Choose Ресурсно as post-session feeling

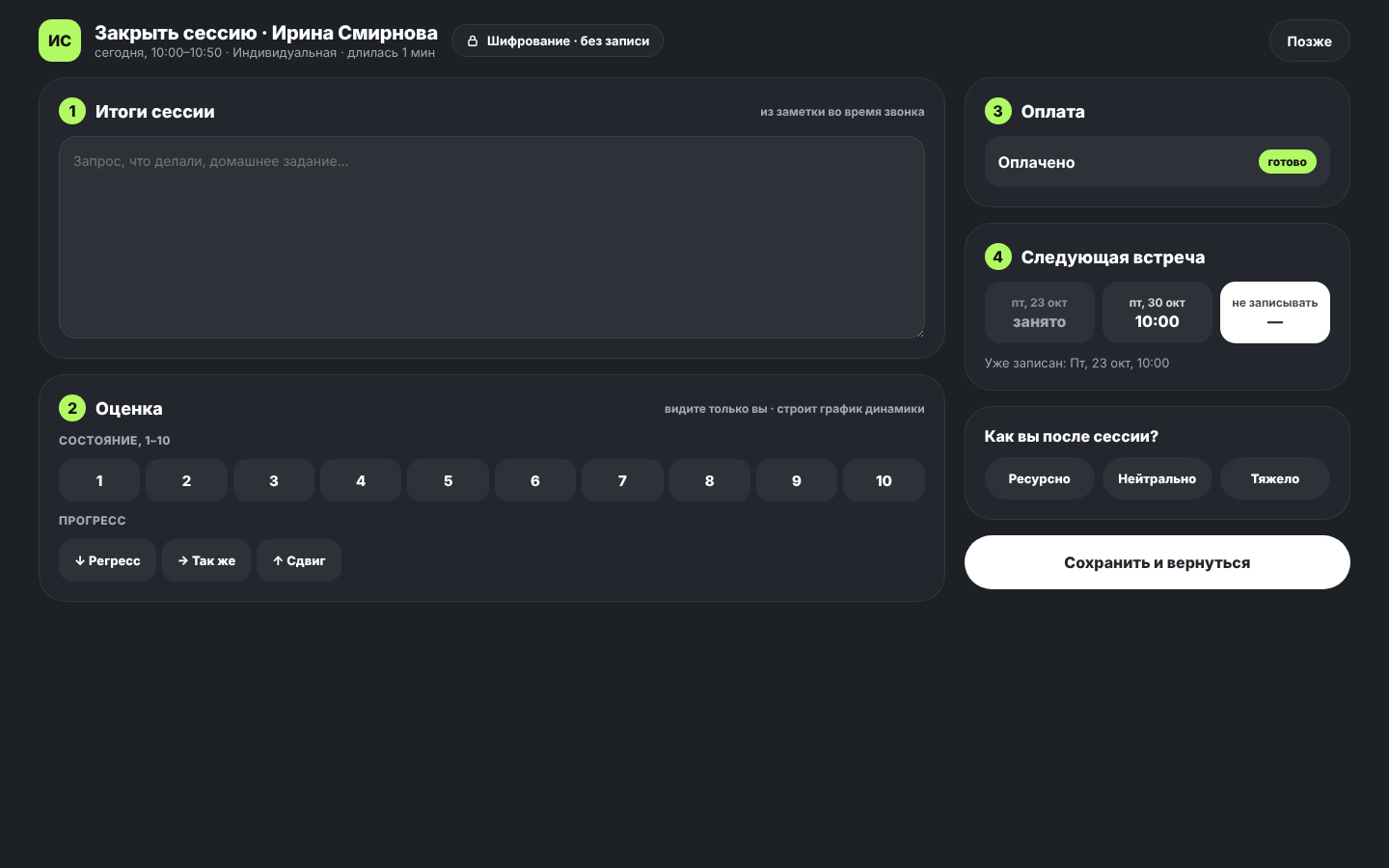coord(1040,478)
